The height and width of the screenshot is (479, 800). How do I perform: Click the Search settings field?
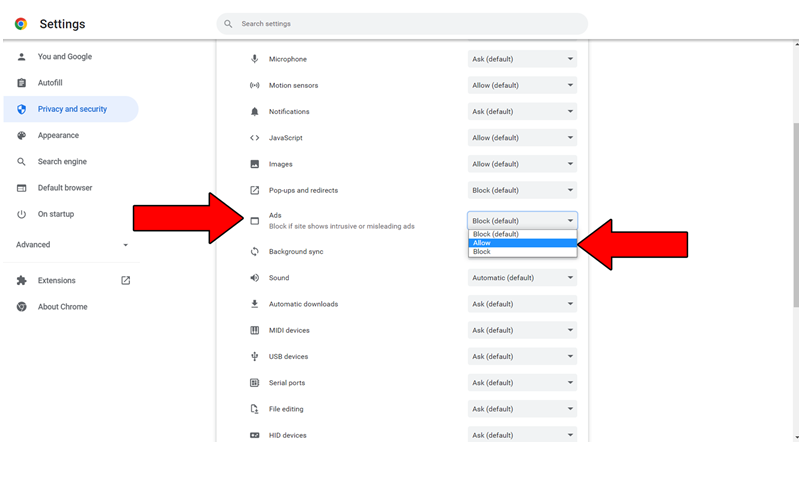402,24
